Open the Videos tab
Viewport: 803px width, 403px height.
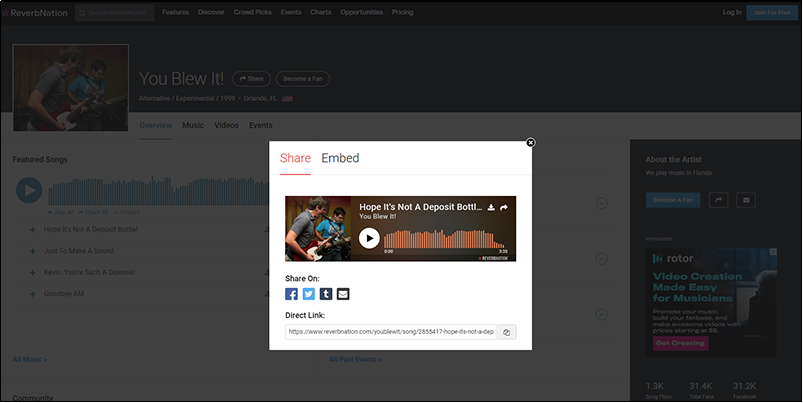226,125
